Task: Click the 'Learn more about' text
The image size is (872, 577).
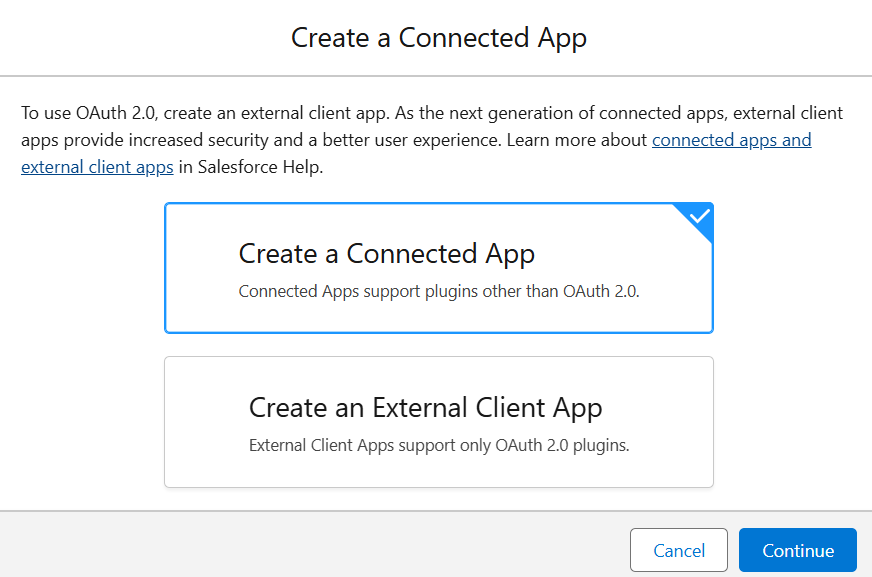Action: 577,140
